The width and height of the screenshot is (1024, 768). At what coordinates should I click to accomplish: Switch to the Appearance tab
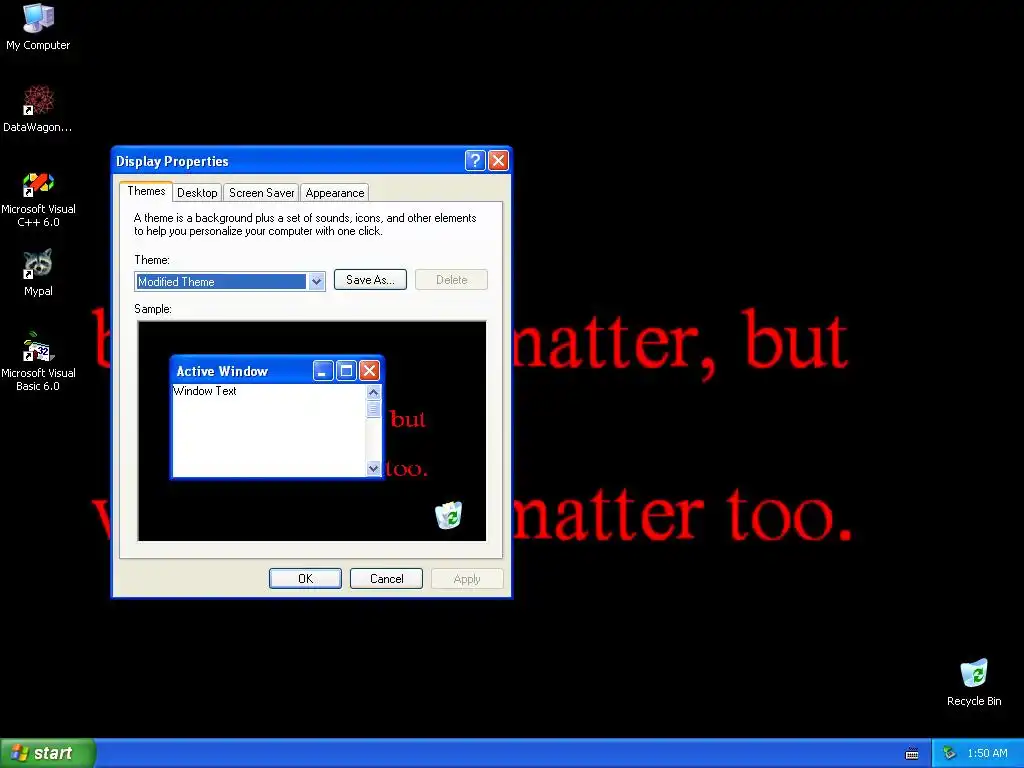[334, 193]
